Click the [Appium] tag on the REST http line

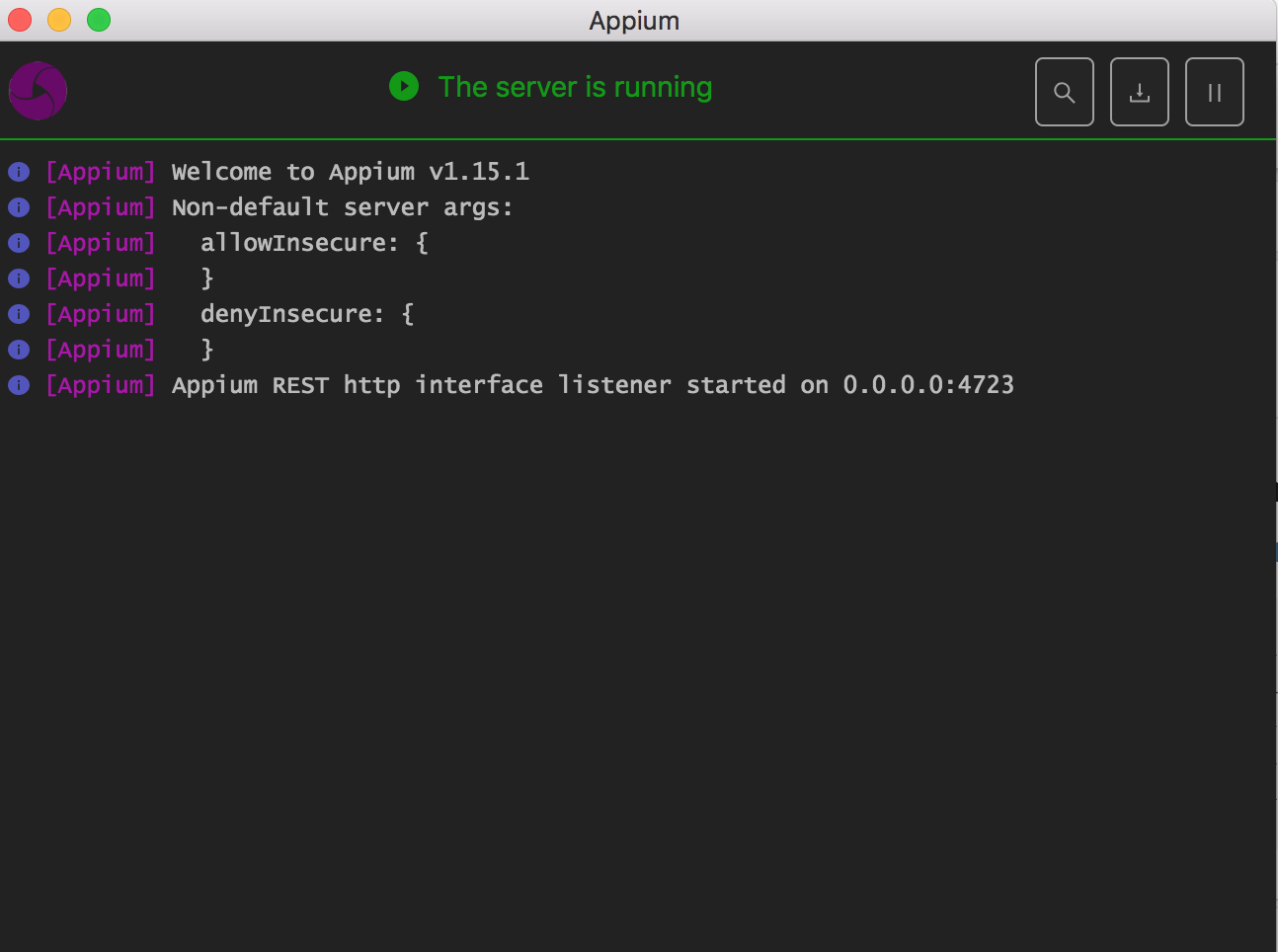pyautogui.click(x=101, y=385)
